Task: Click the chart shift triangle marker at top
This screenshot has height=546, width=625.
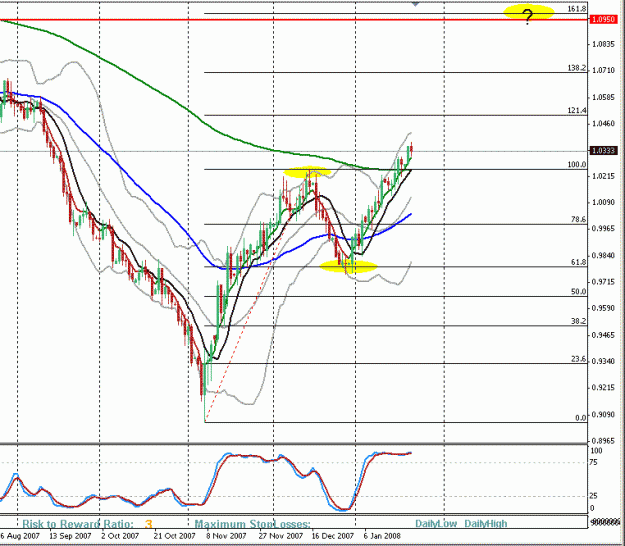Action: 415,4
